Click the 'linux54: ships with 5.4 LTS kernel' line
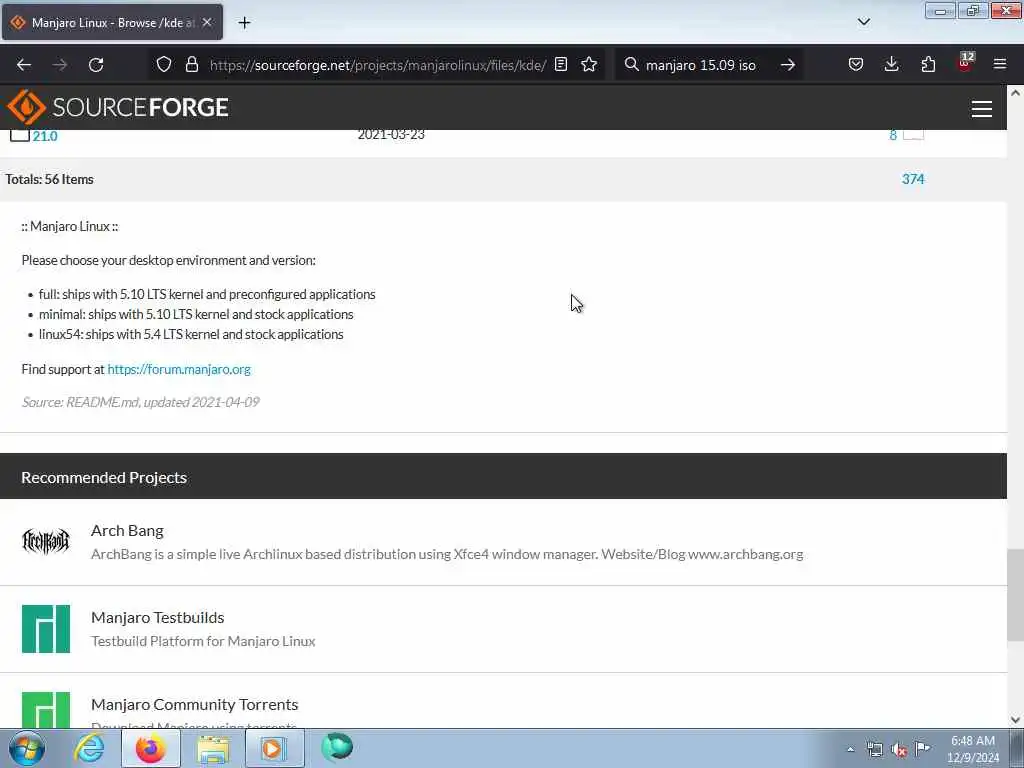Viewport: 1024px width, 768px height. [x=191, y=334]
